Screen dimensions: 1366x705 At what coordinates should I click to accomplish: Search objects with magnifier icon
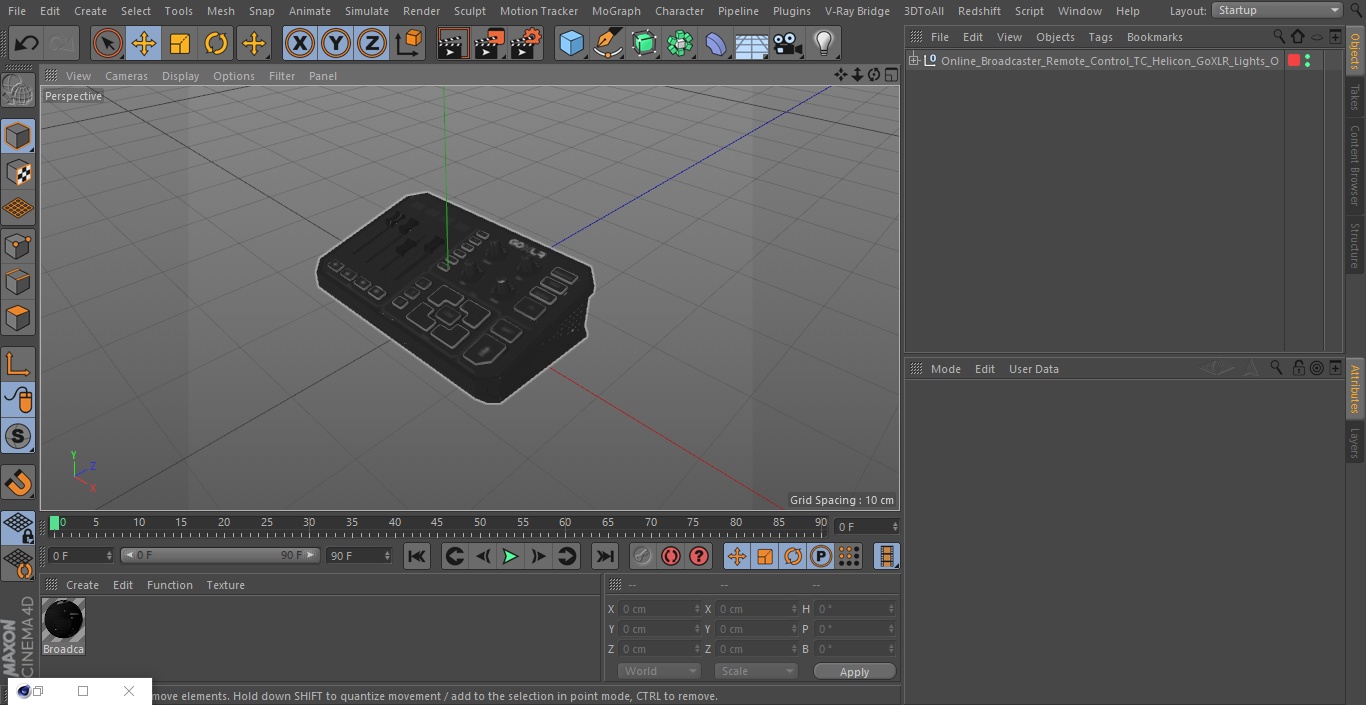[x=1279, y=37]
